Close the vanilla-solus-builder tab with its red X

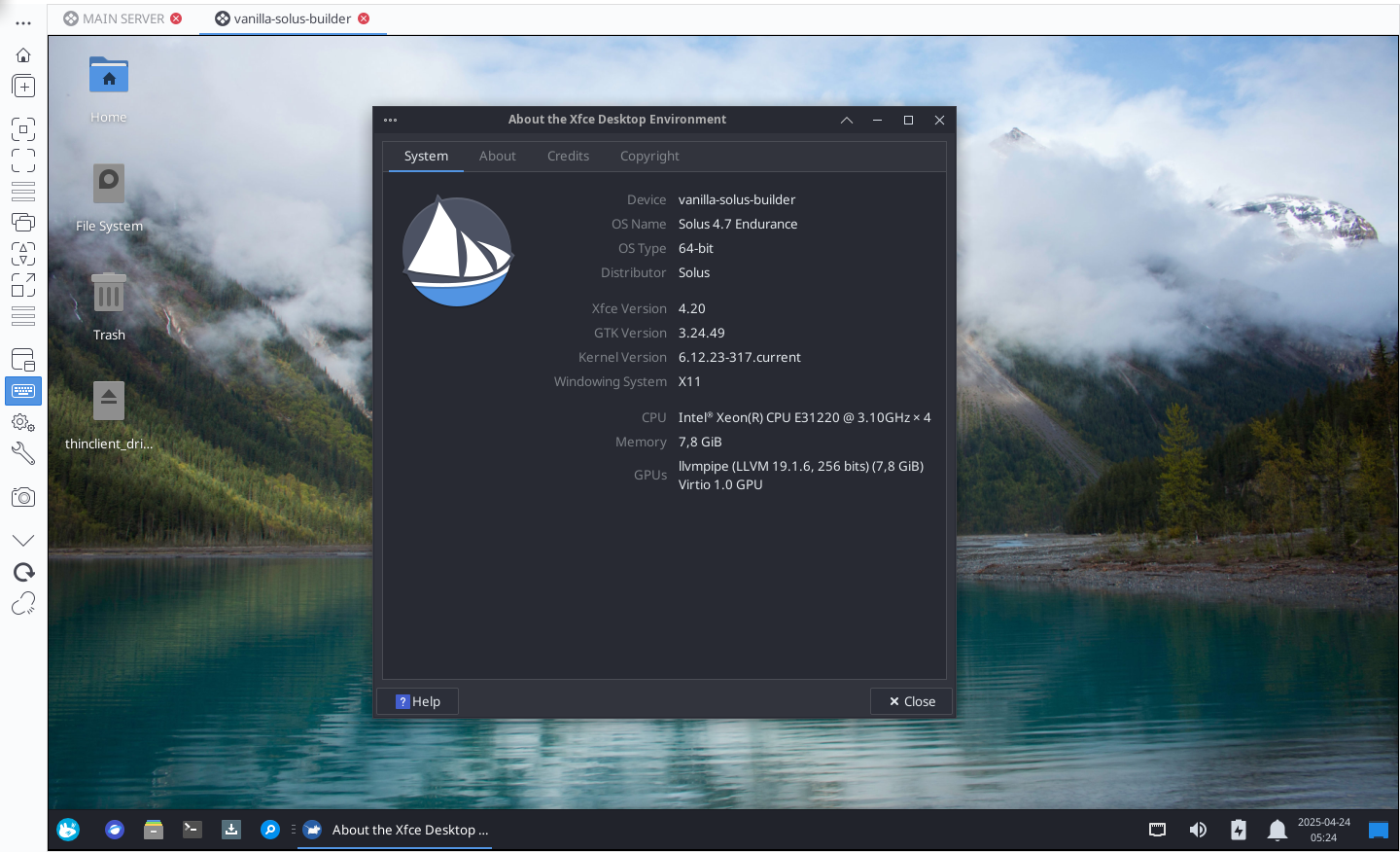(364, 18)
